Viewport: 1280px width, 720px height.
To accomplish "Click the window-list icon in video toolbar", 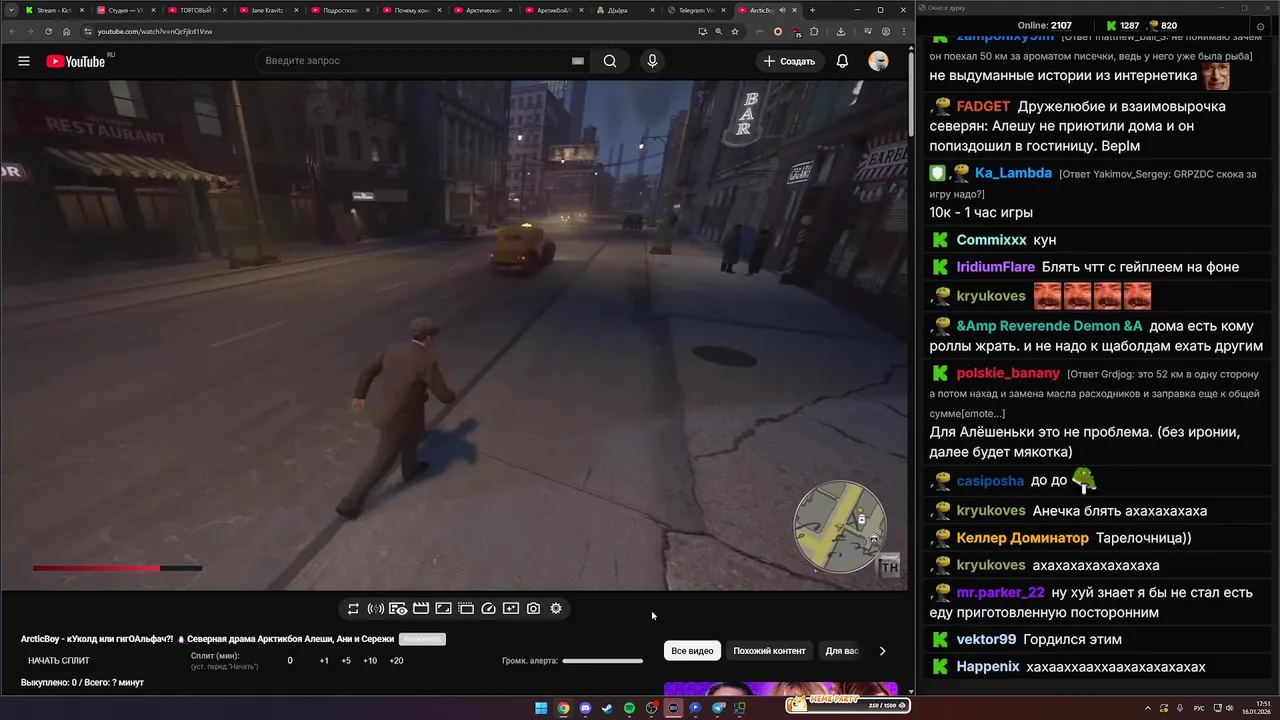I will pyautogui.click(x=466, y=608).
